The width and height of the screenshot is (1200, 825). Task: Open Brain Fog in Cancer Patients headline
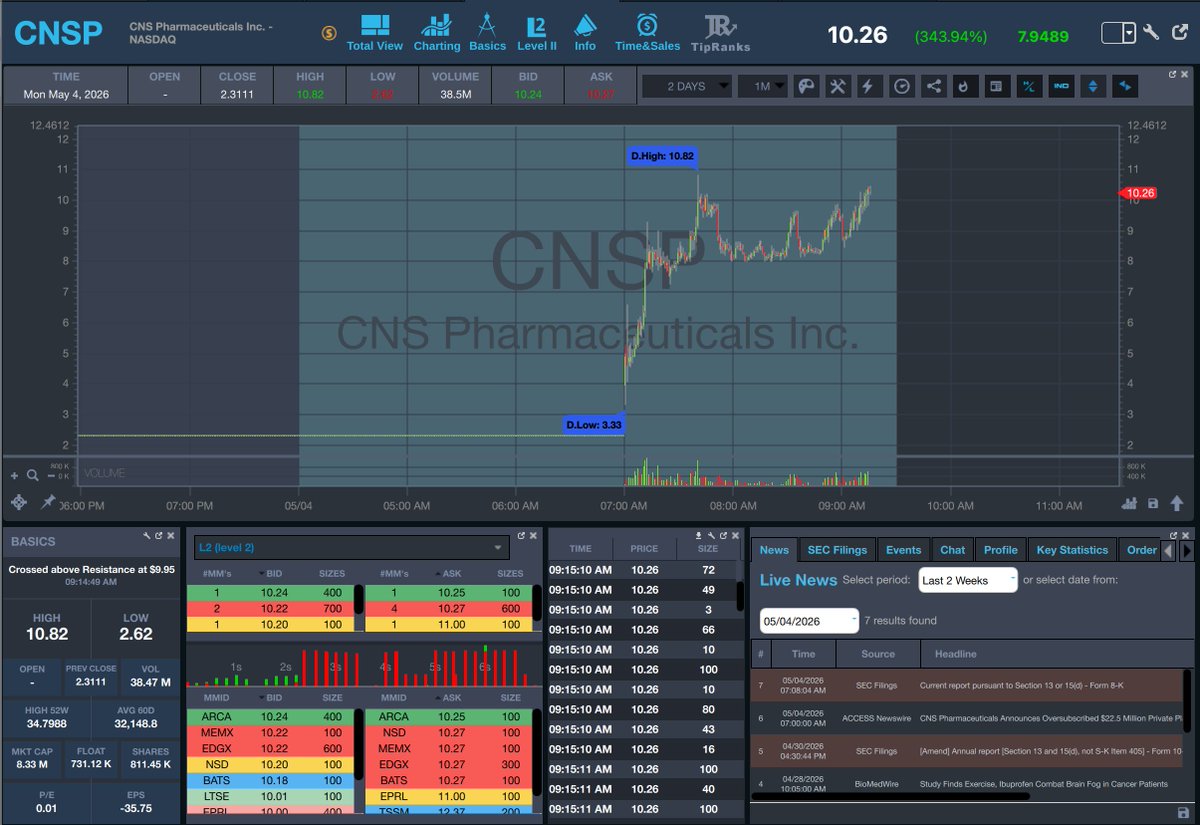click(x=1043, y=784)
